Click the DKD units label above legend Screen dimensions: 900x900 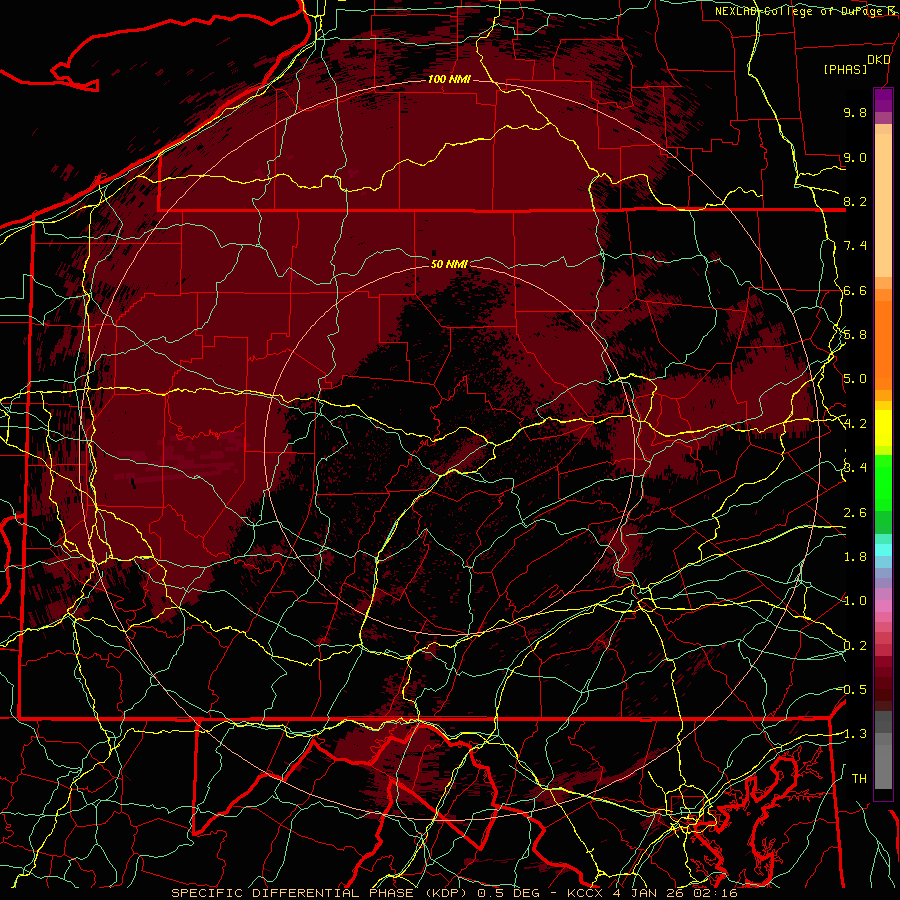pyautogui.click(x=878, y=60)
